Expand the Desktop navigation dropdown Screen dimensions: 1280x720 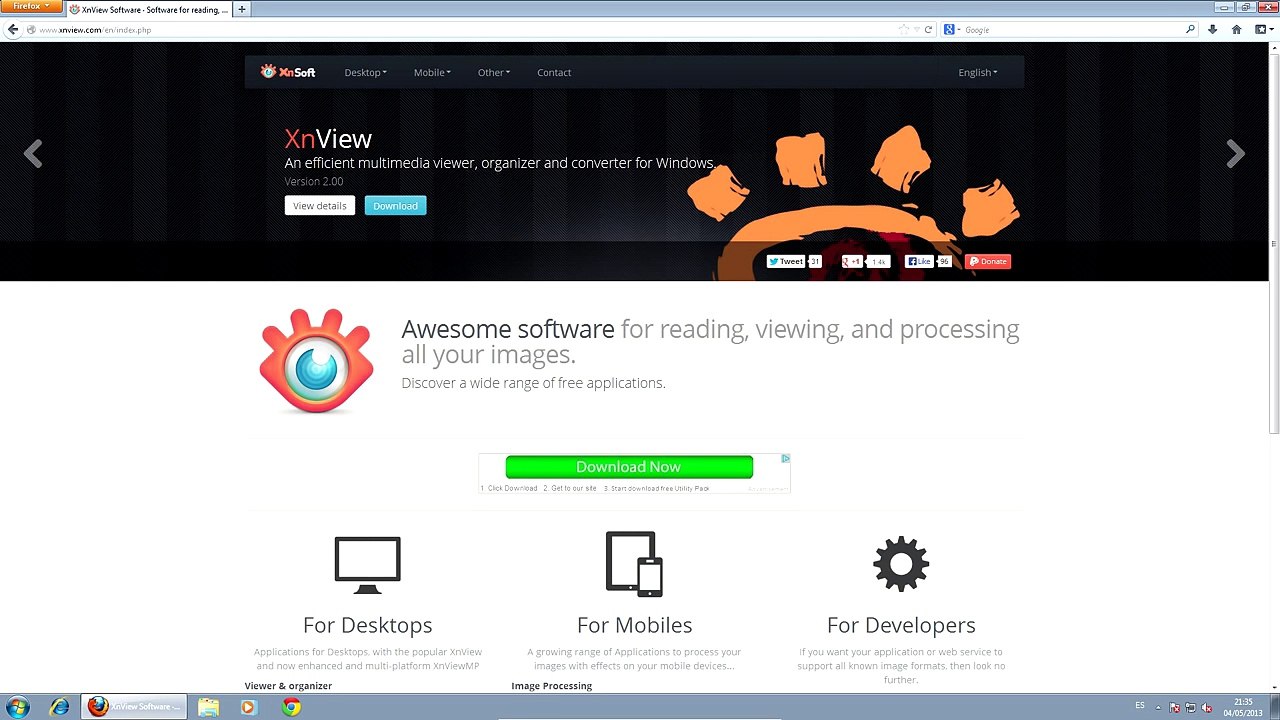(365, 72)
